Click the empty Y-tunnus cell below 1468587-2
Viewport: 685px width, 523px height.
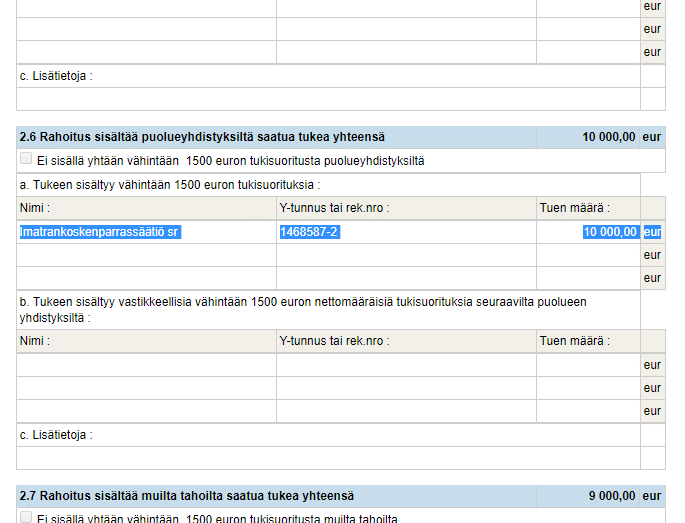[406, 255]
